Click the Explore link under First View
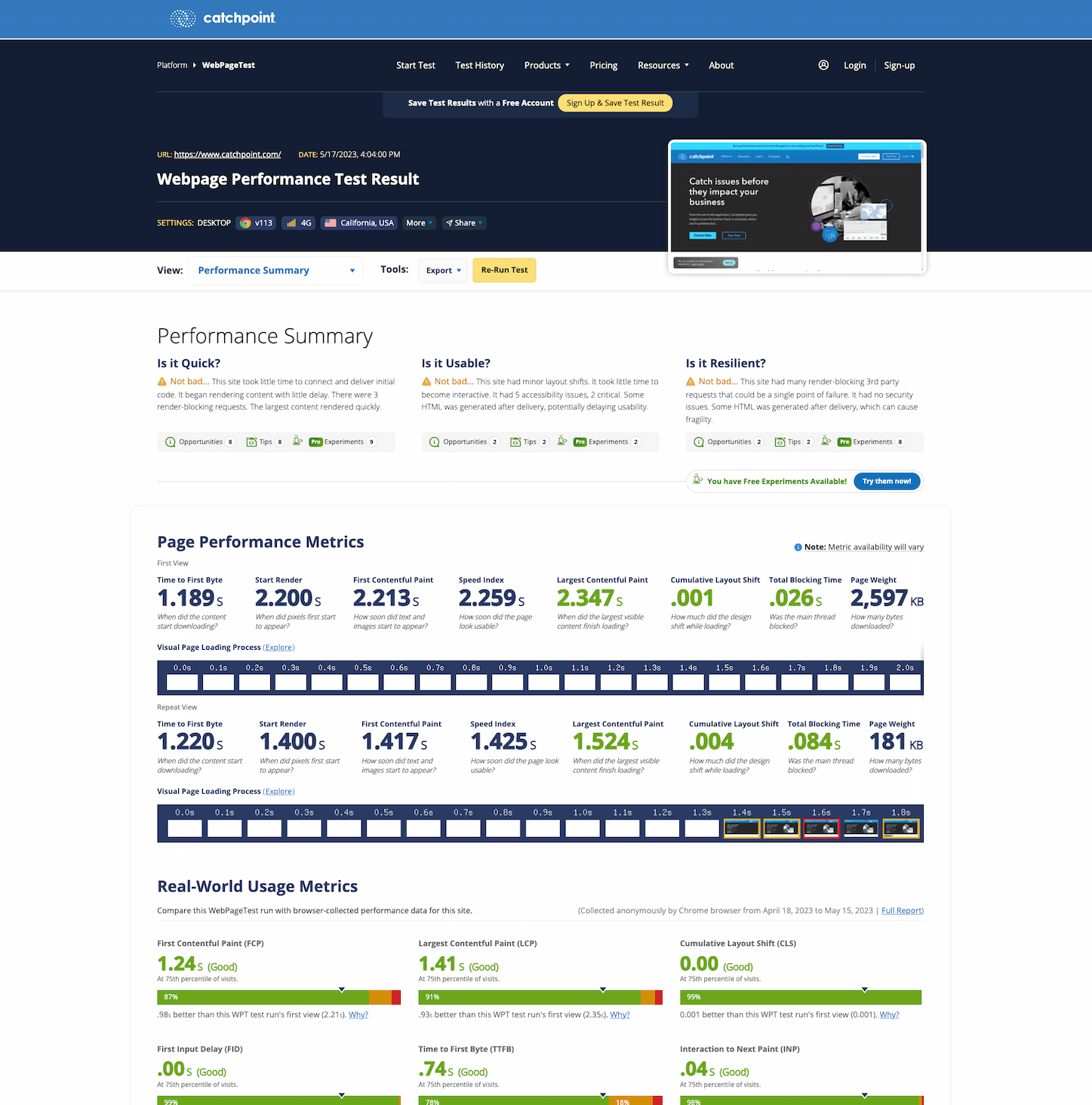The width and height of the screenshot is (1092, 1105). (278, 648)
